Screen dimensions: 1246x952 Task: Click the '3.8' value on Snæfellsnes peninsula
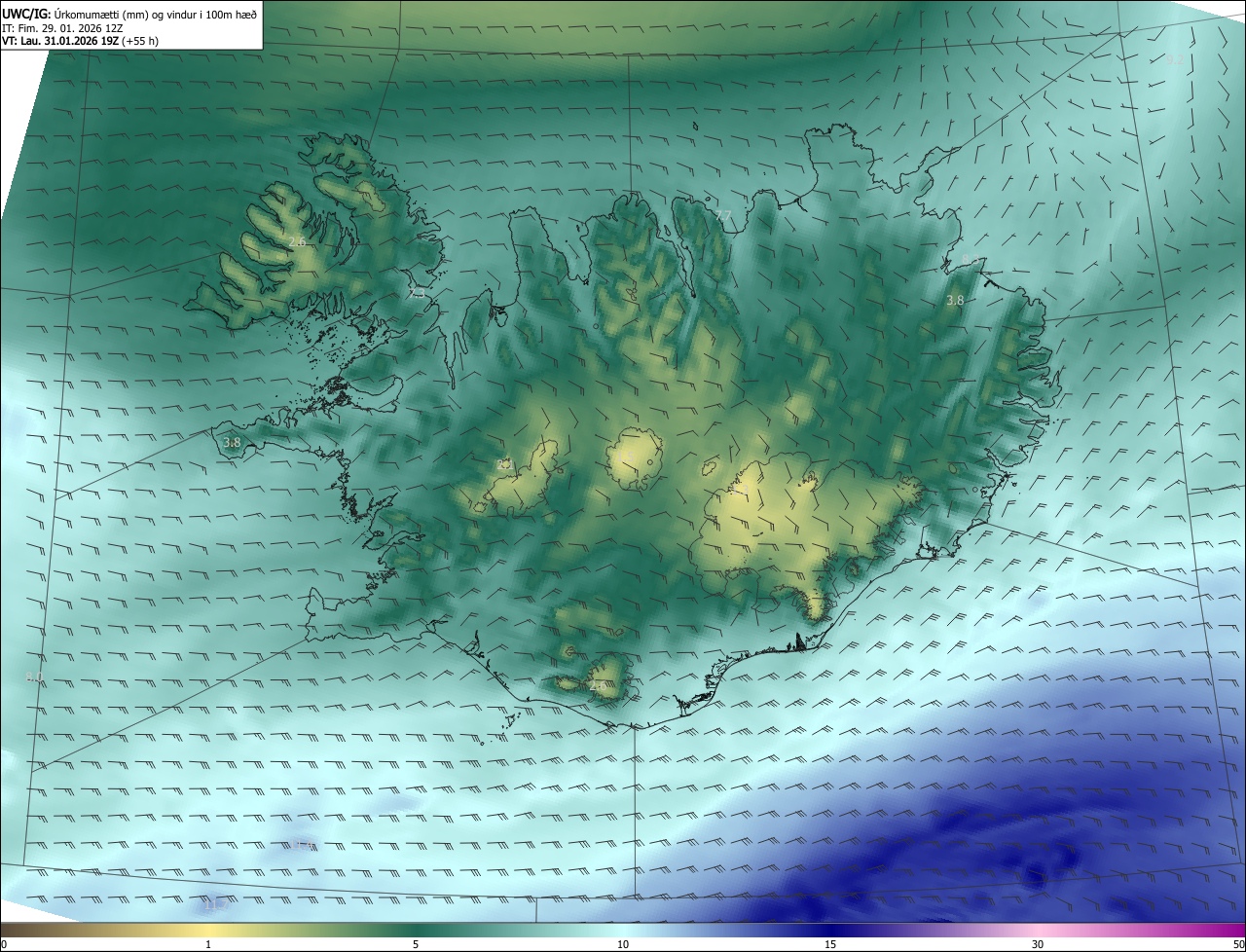coord(232,443)
